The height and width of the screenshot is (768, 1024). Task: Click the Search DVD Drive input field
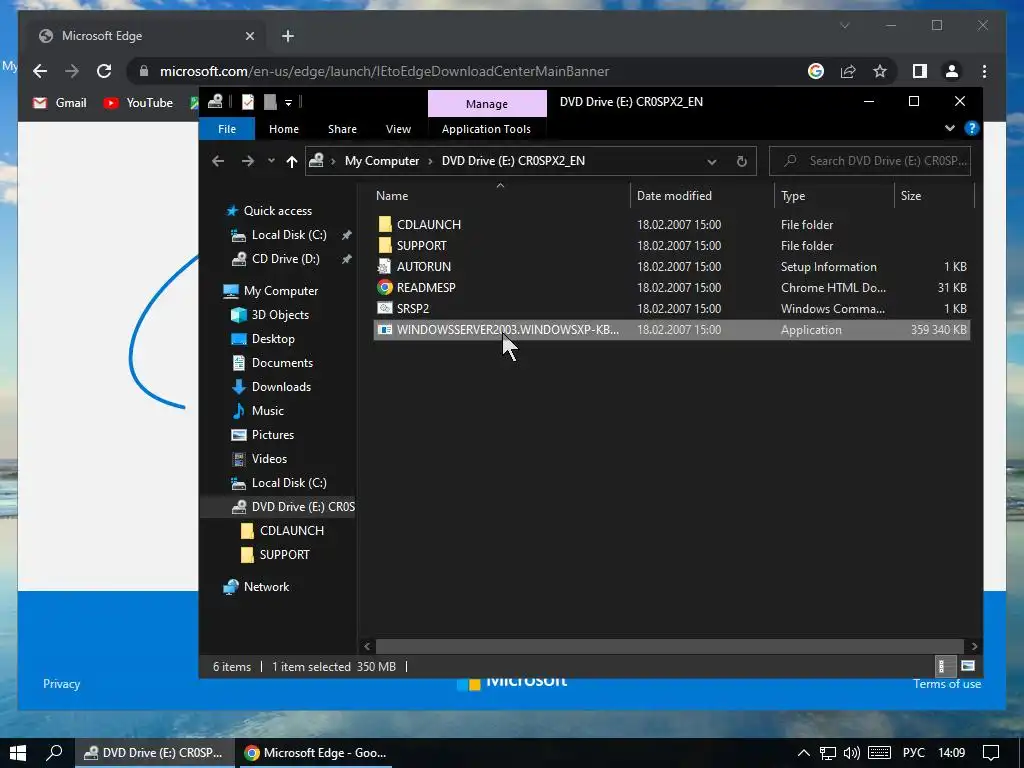point(870,161)
